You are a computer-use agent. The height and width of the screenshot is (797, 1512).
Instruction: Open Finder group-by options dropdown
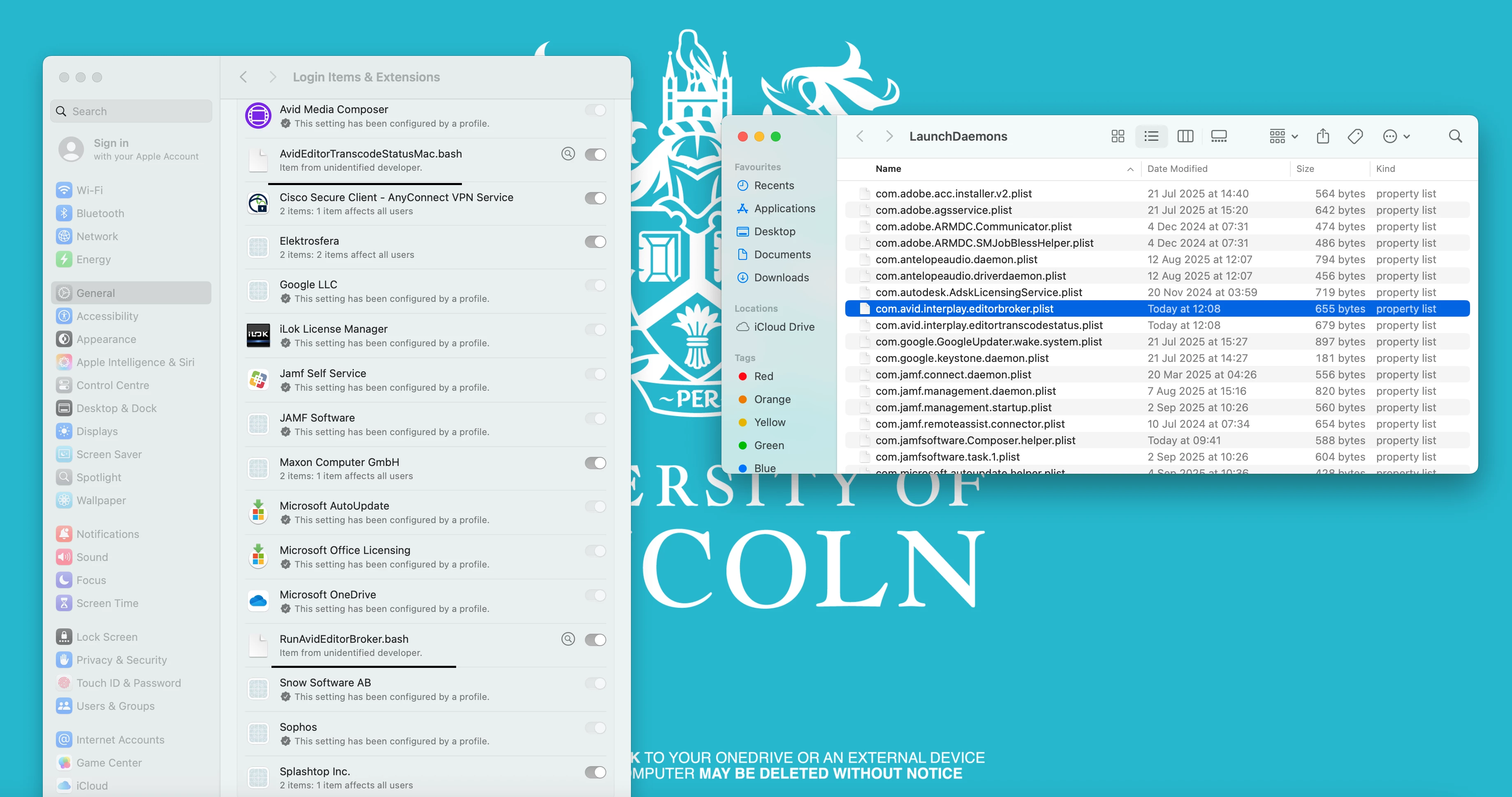[1283, 136]
